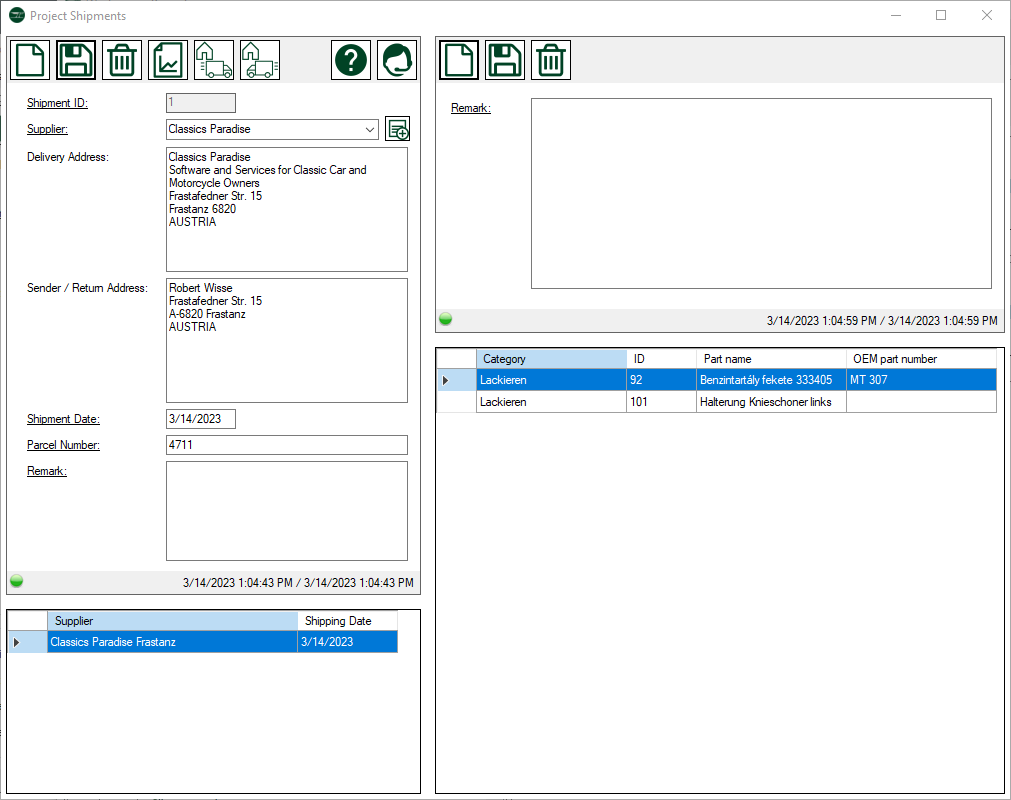Click the Parcel Number label
Viewport: 1011px width, 800px height.
tap(63, 445)
